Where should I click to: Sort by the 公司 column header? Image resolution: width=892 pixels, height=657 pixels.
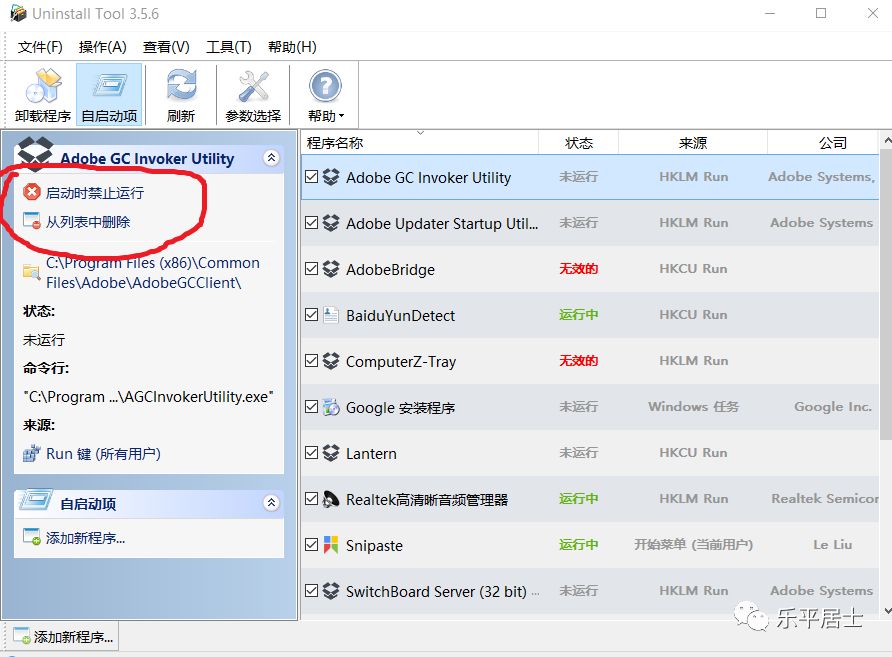pyautogui.click(x=823, y=142)
